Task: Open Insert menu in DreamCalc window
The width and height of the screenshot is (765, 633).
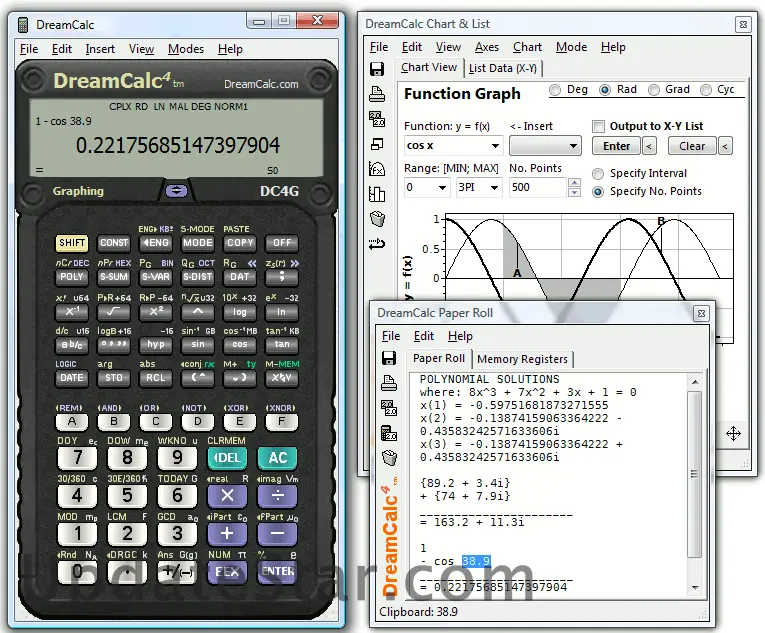Action: click(100, 49)
